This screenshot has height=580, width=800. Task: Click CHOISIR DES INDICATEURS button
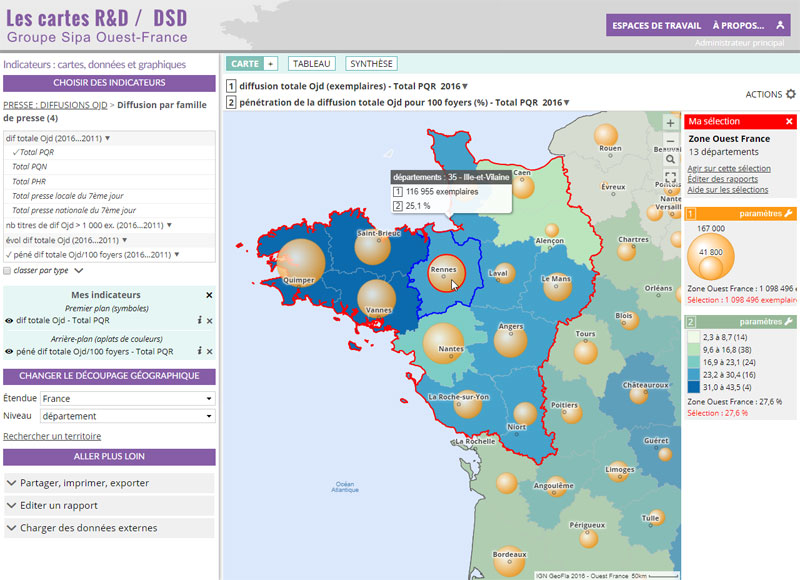coord(109,83)
